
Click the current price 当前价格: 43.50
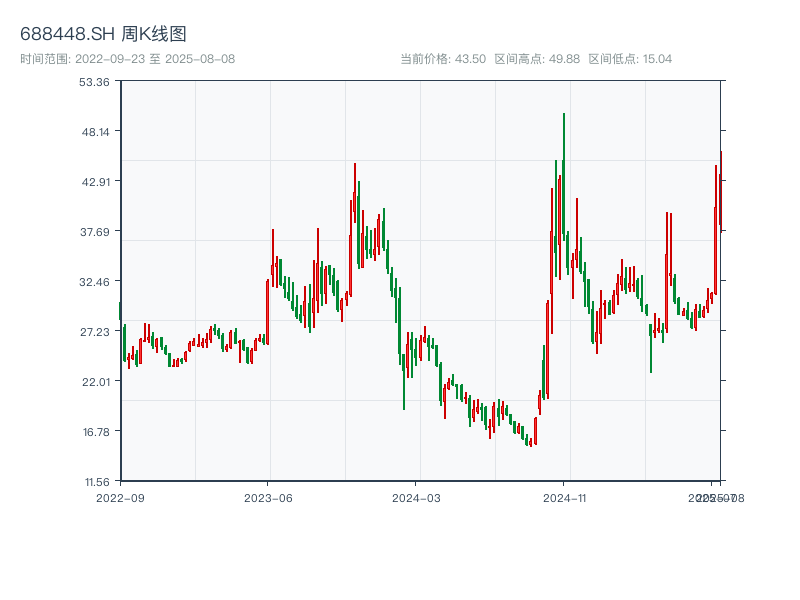(443, 59)
